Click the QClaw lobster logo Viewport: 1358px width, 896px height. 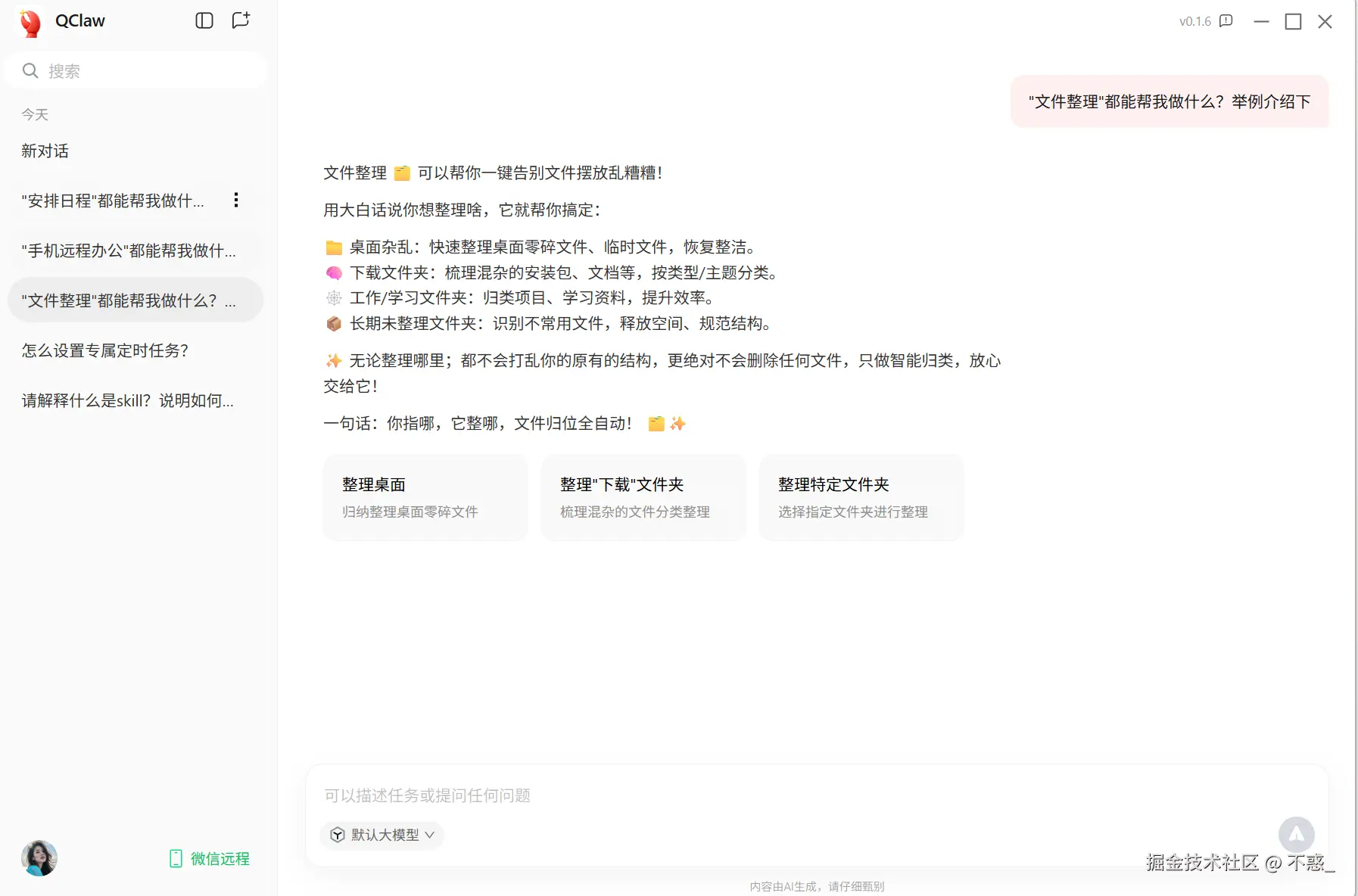(x=30, y=22)
